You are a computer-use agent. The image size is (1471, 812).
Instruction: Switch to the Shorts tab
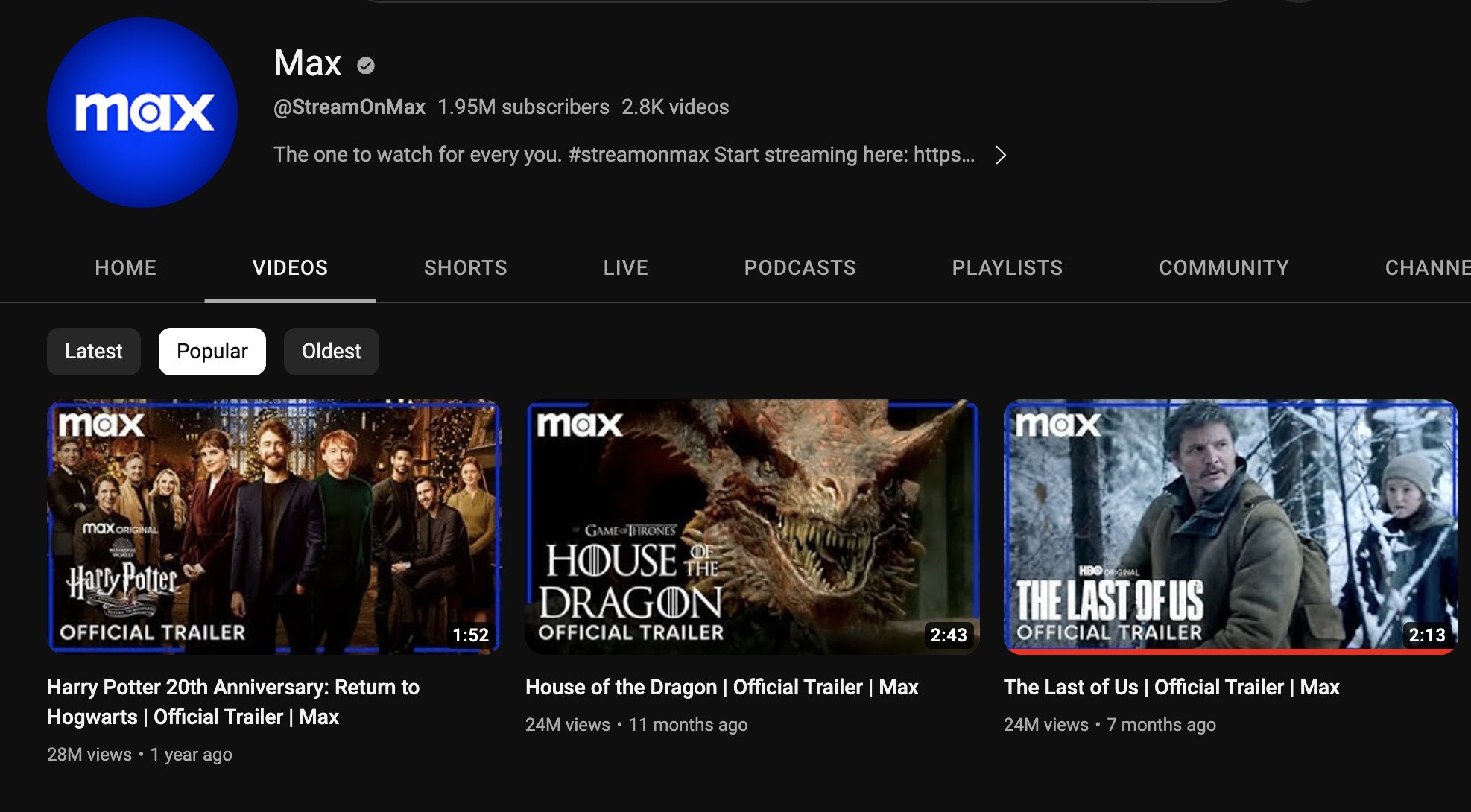click(x=465, y=267)
